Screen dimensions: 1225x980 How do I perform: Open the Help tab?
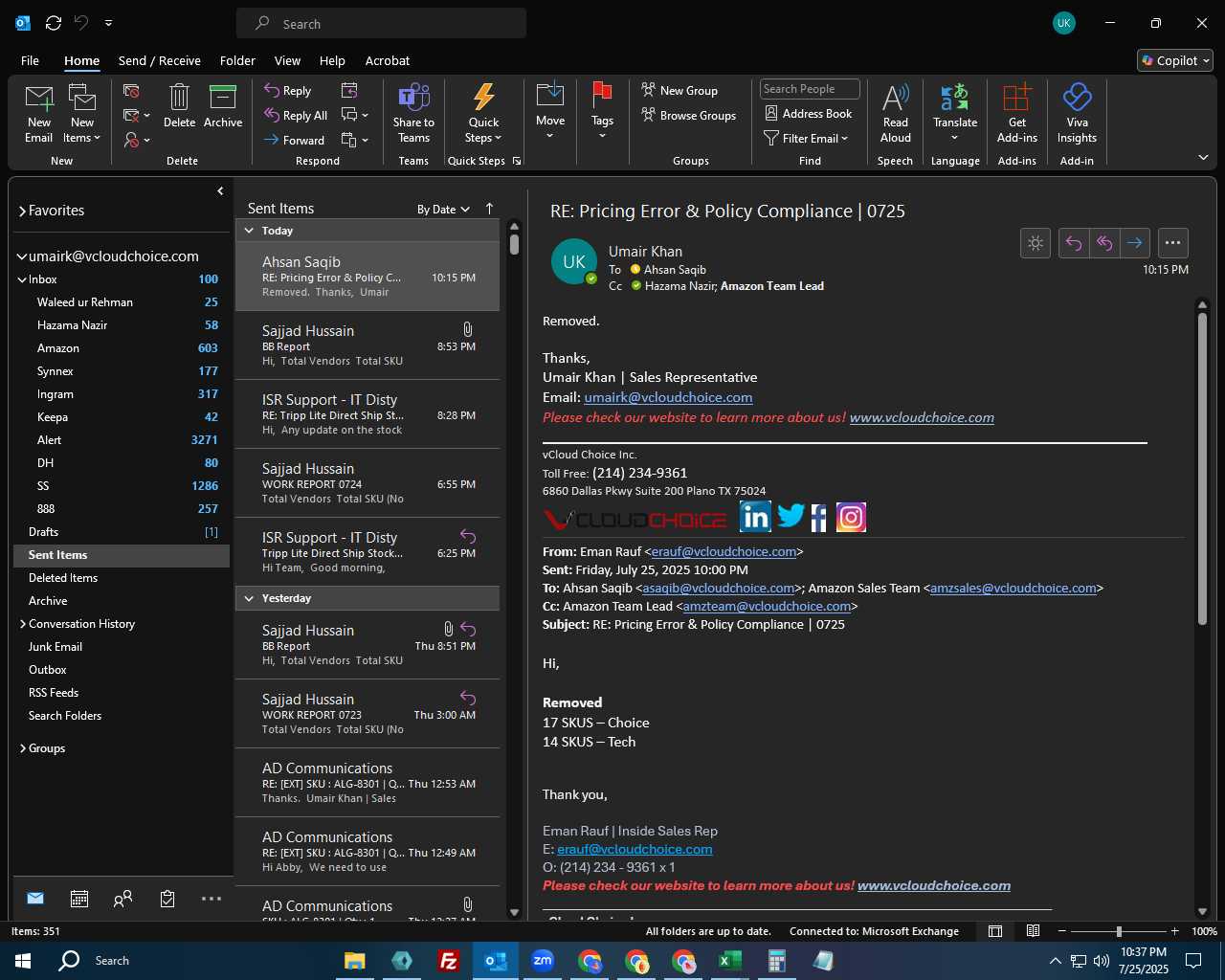(x=332, y=60)
